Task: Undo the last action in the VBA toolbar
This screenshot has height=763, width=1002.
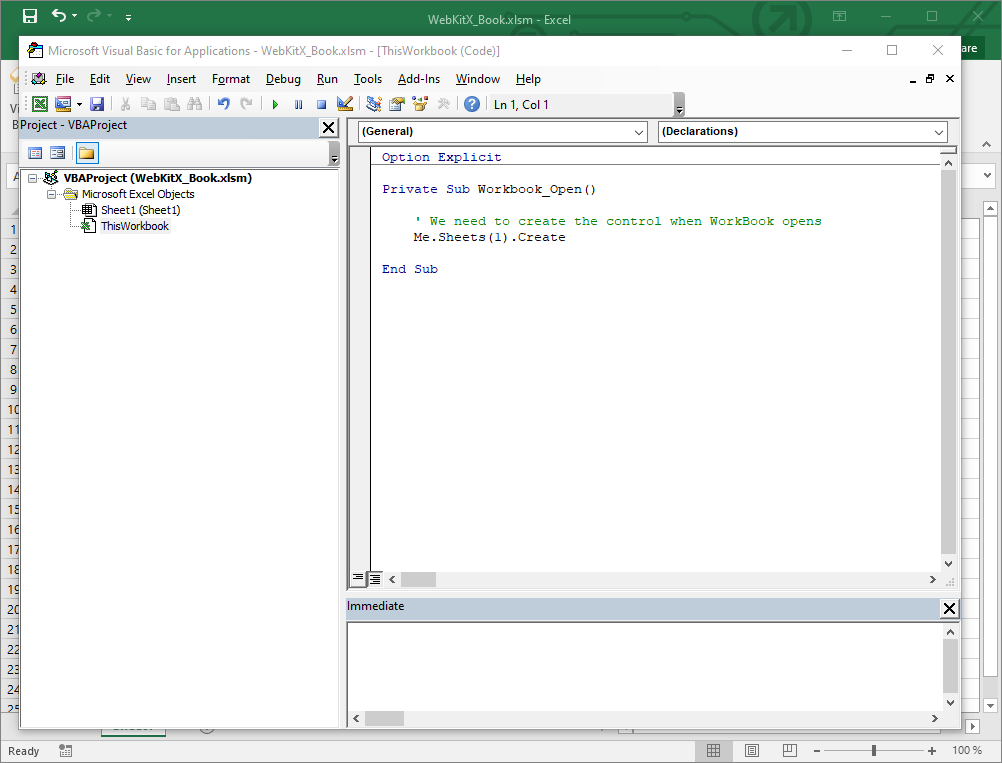Action: coord(224,104)
